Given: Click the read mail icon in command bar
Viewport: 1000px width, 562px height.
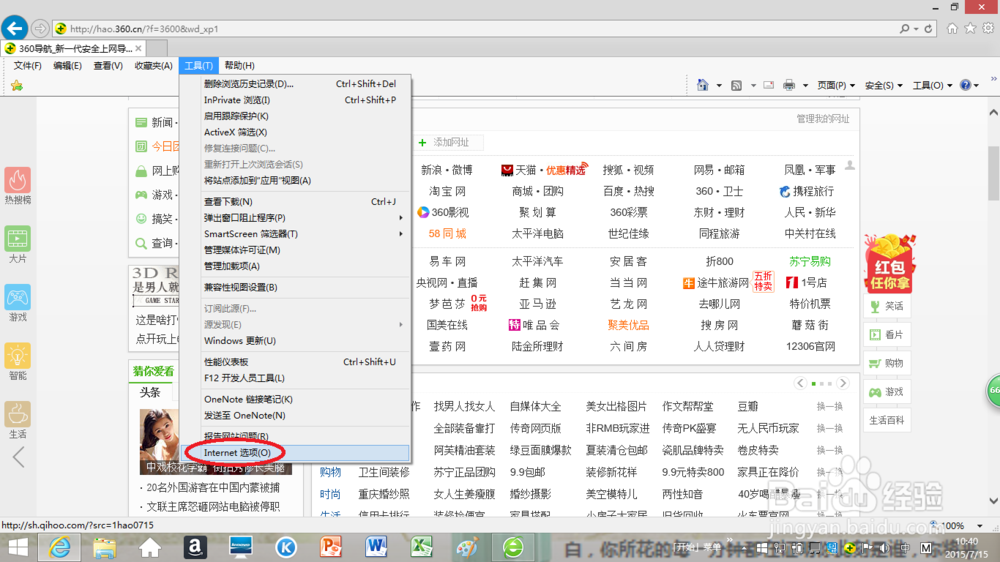Looking at the screenshot, I should [768, 85].
